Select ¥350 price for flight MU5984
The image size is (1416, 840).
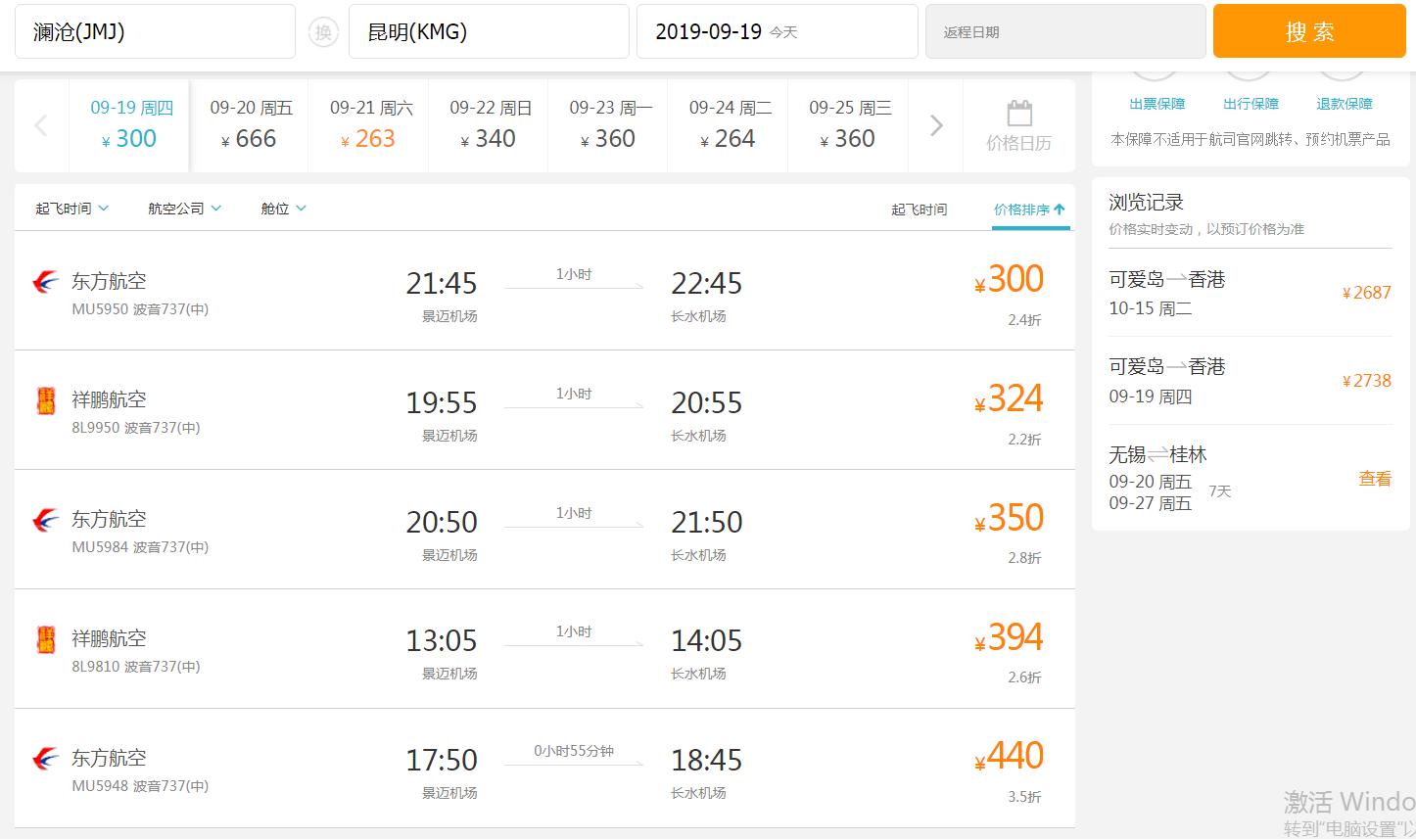tap(1010, 519)
